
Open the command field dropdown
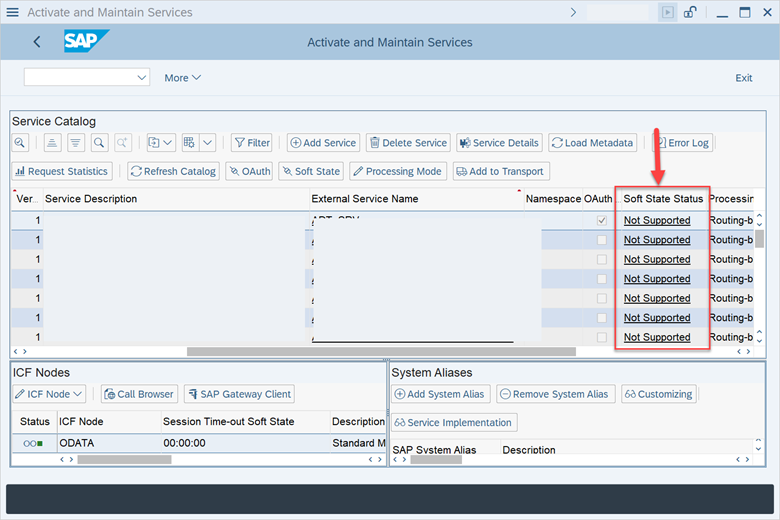(x=142, y=78)
